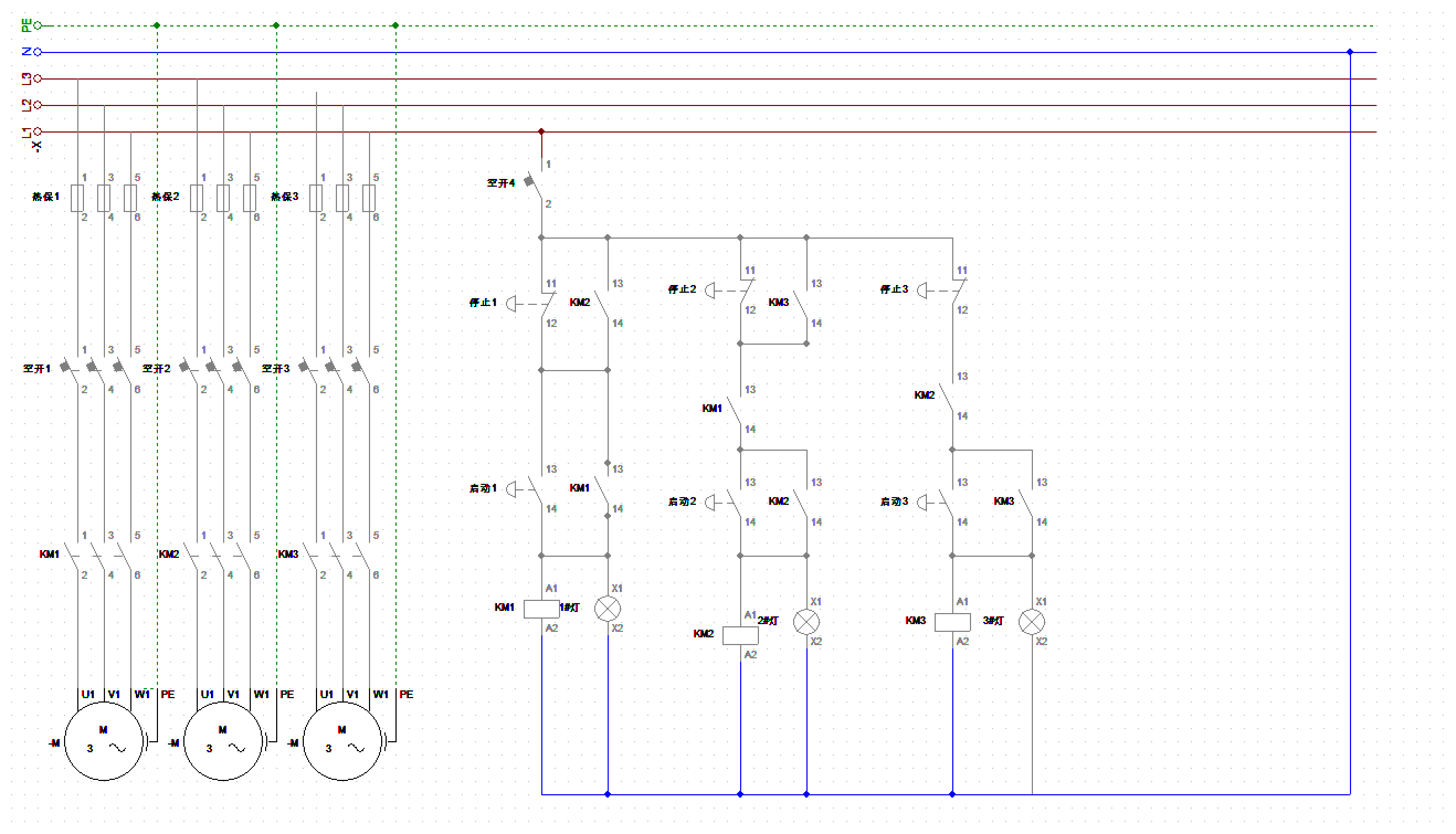Click the blue junction dot on N line
Viewport: 1456px width, 834px height.
click(1350, 51)
